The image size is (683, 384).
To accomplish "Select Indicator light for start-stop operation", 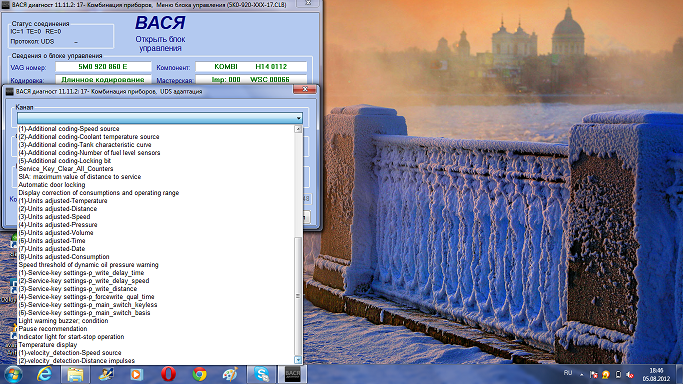I will [71, 337].
